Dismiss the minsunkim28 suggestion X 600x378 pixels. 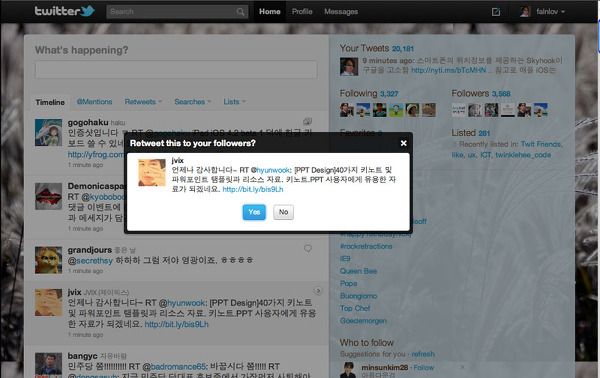(462, 367)
